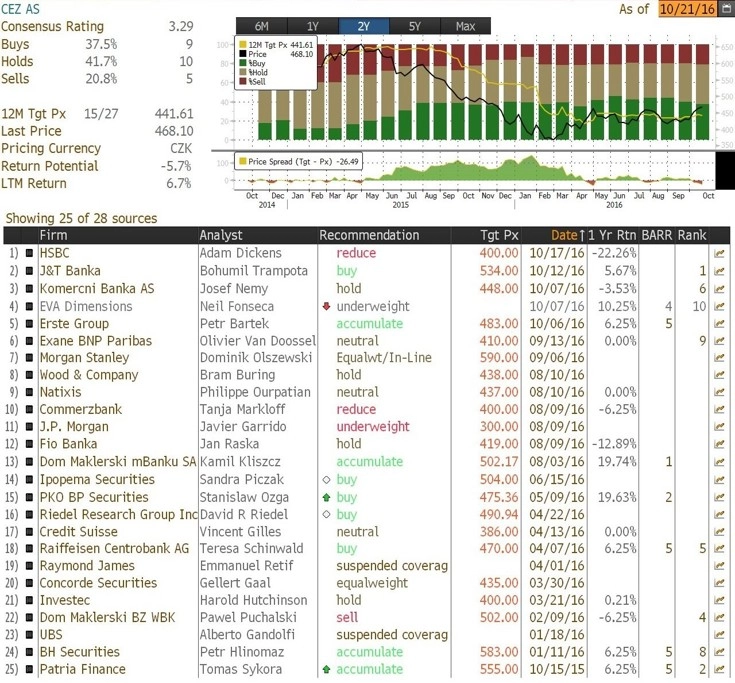This screenshot has height=683, width=735.
Task: Open chart icon for Morgan Stanley row
Action: point(718,358)
